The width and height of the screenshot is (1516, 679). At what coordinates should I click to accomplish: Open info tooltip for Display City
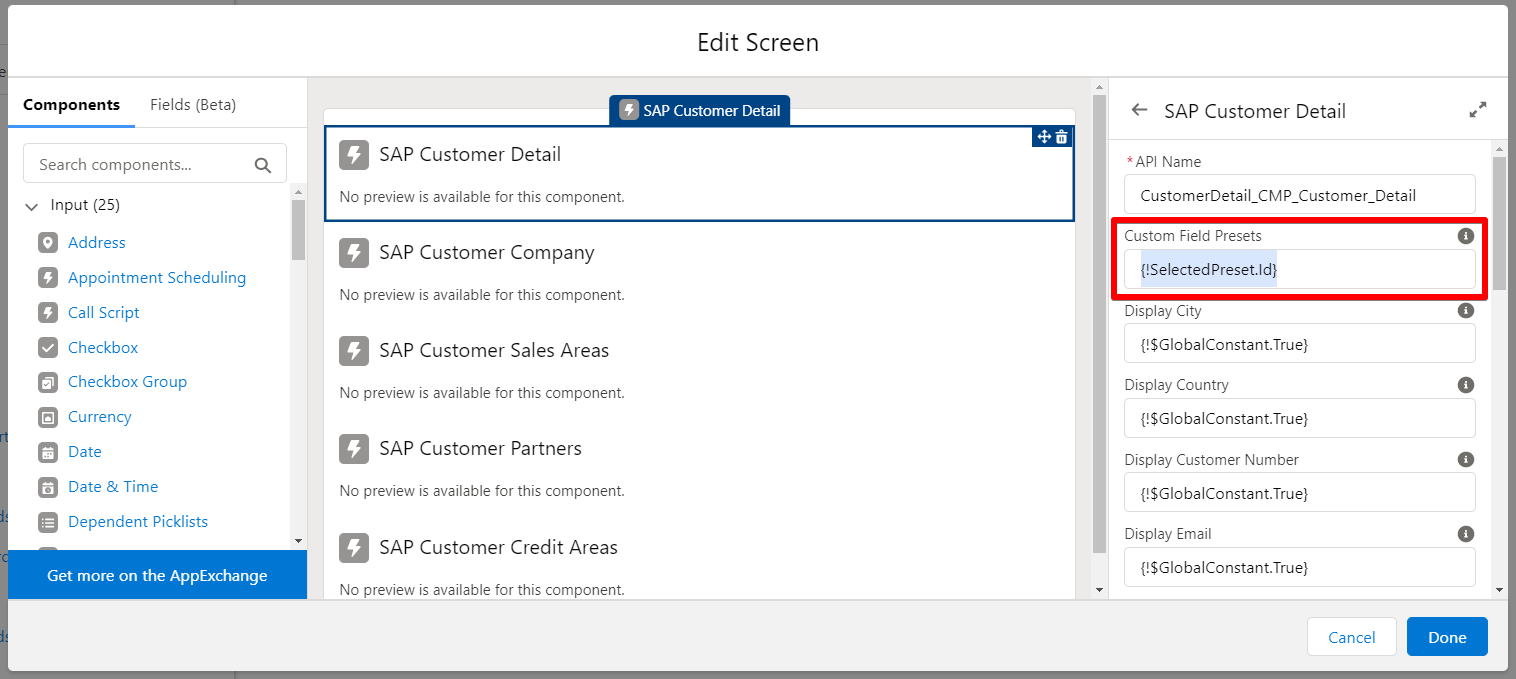tap(1466, 311)
